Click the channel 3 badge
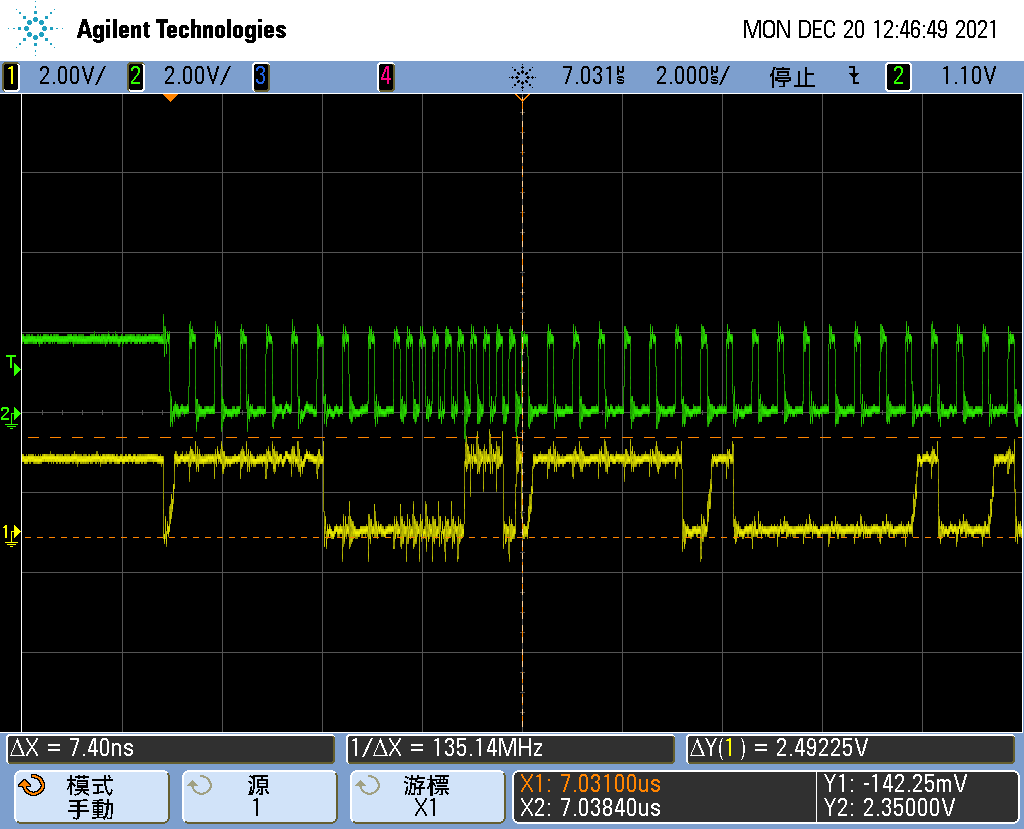1024x829 pixels. coord(260,77)
